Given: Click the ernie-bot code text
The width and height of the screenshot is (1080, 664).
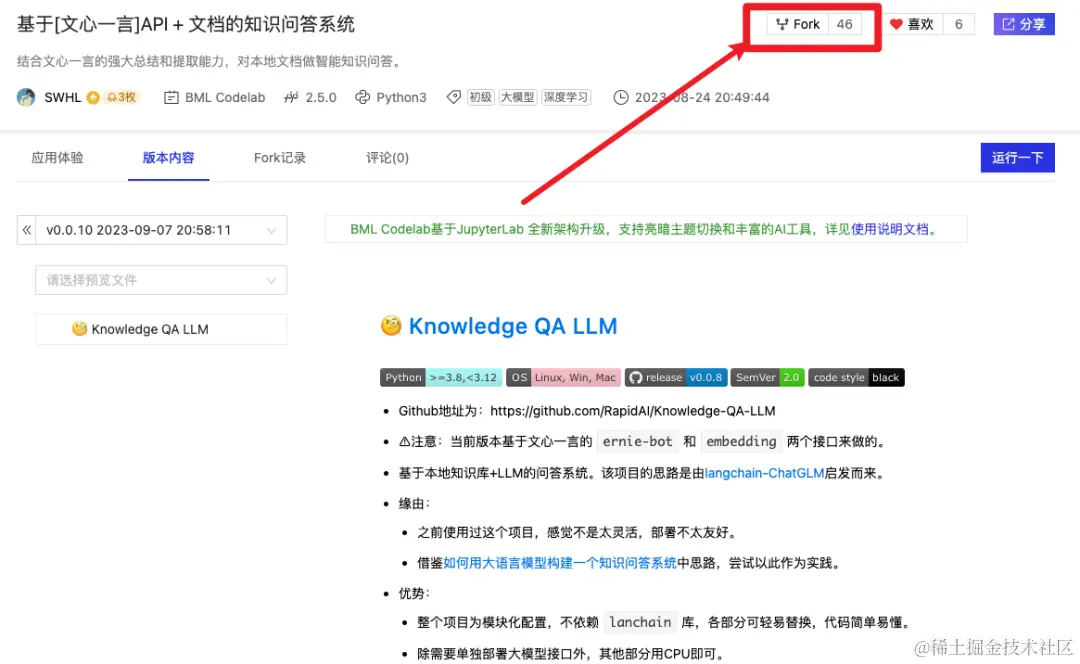Looking at the screenshot, I should (637, 442).
